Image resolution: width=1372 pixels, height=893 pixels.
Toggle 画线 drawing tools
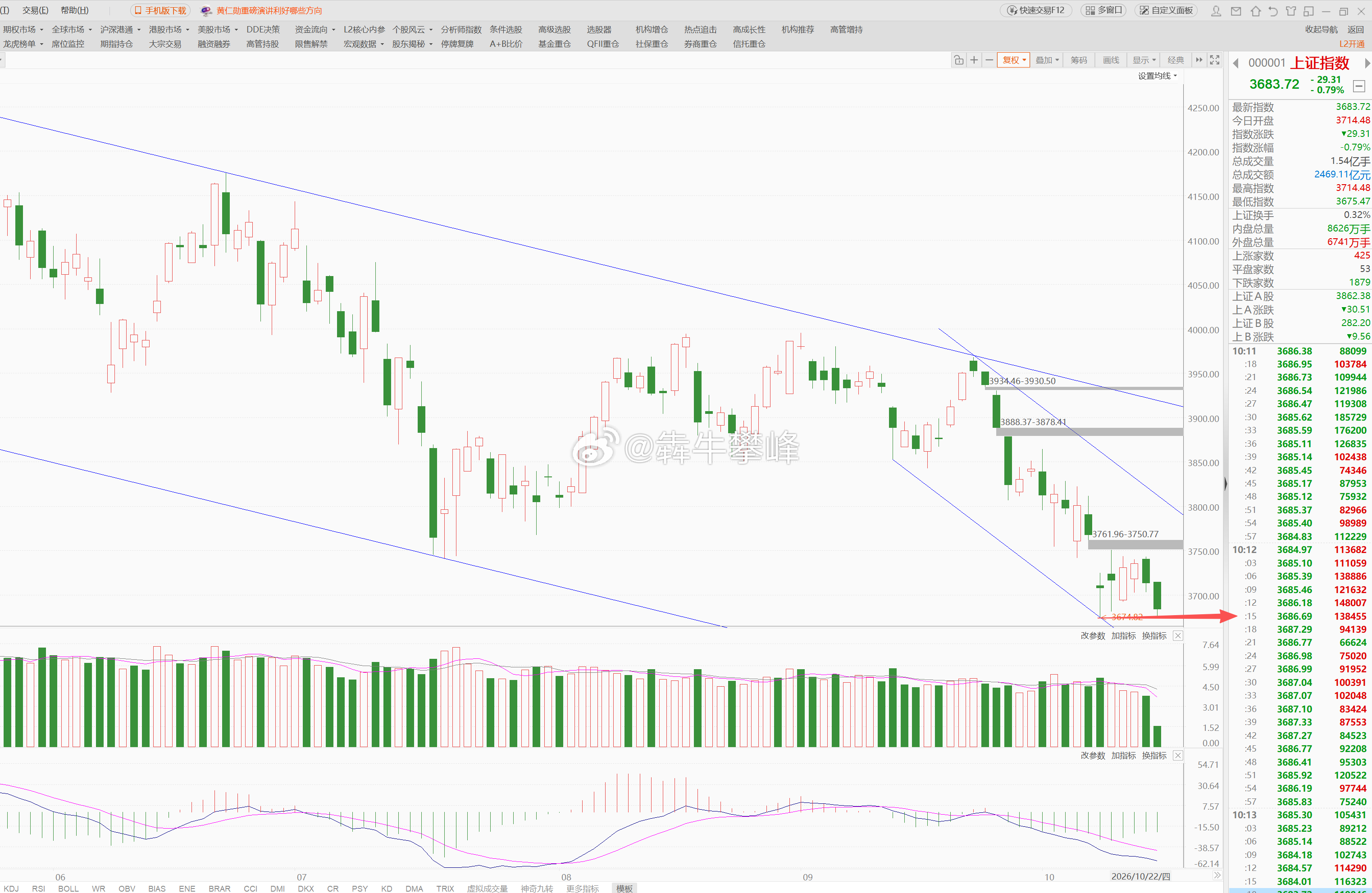[x=1111, y=60]
